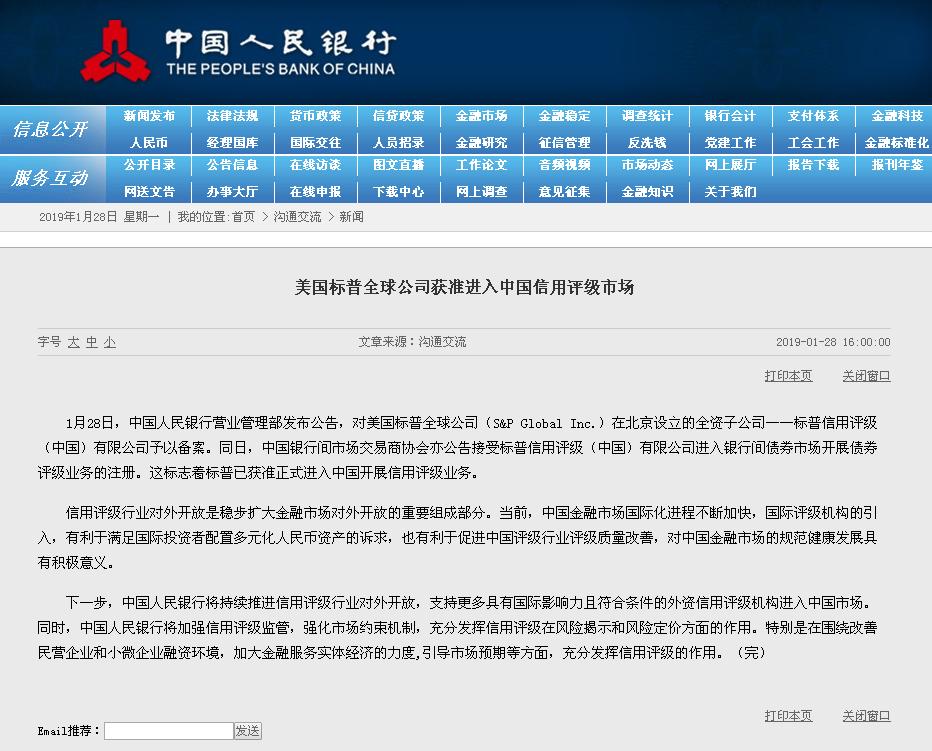Click the article title 美国标普全球公司获准进入中国信用评级市场
This screenshot has width=932, height=751.
pyautogui.click(x=465, y=287)
